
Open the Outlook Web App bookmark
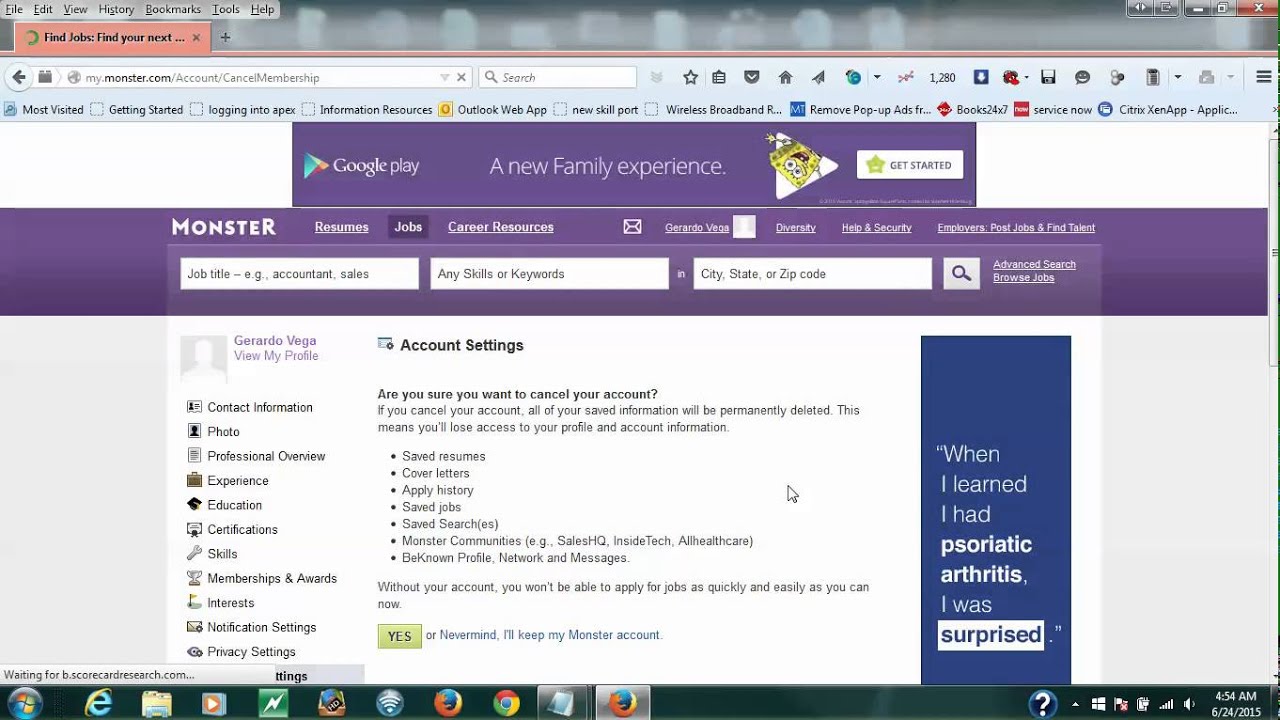(493, 110)
